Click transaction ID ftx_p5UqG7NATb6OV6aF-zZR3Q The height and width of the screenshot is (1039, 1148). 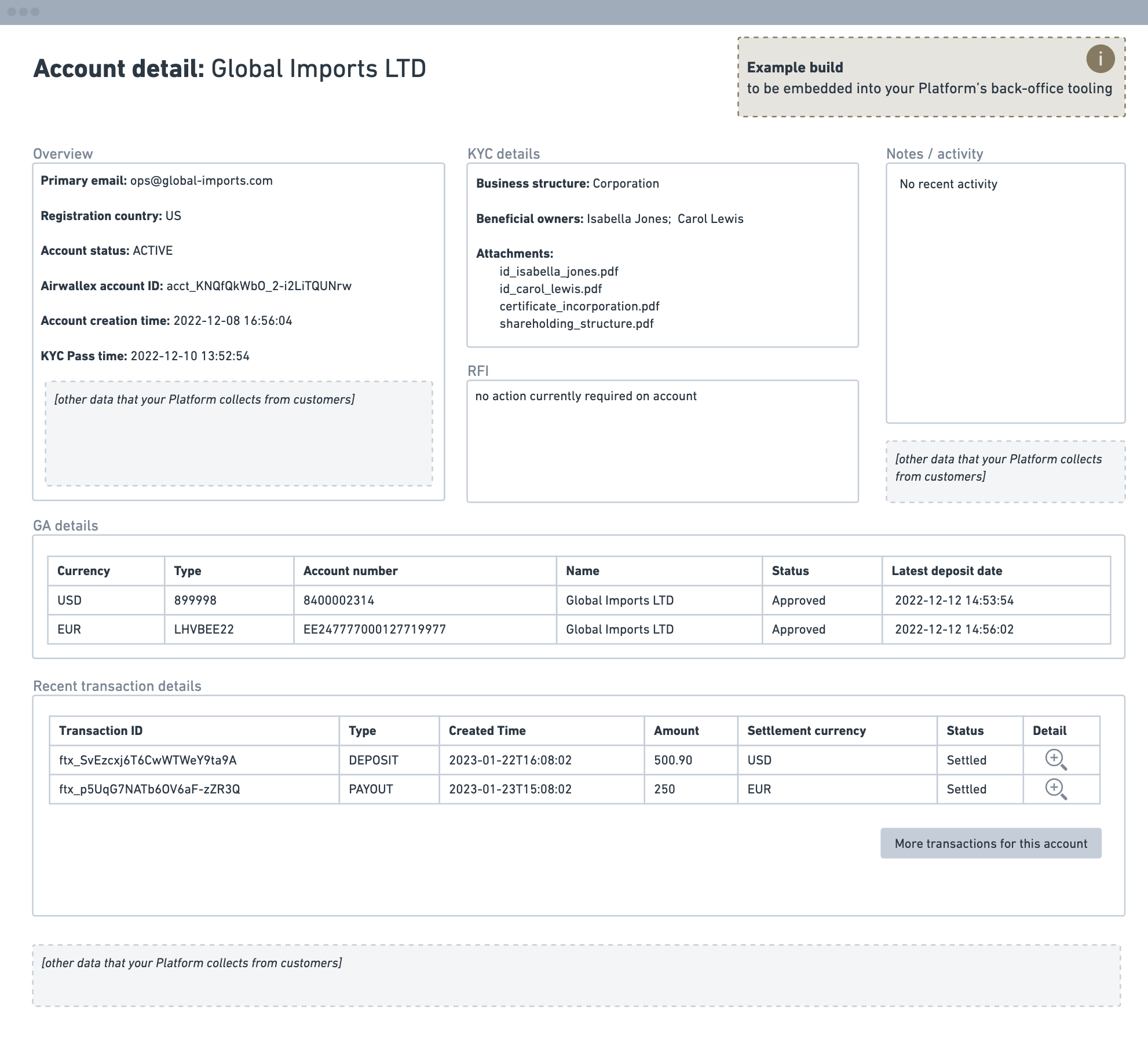point(149,789)
